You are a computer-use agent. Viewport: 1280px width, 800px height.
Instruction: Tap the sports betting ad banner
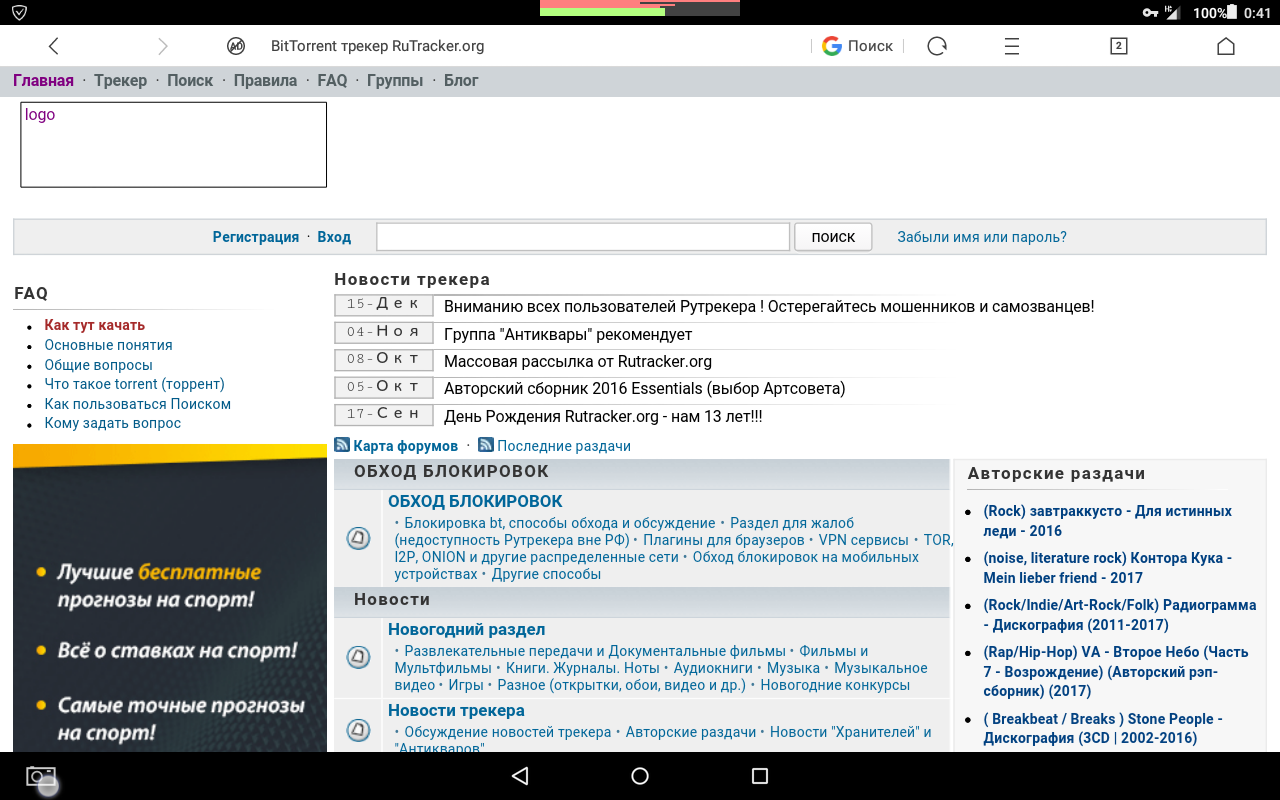tap(170, 598)
